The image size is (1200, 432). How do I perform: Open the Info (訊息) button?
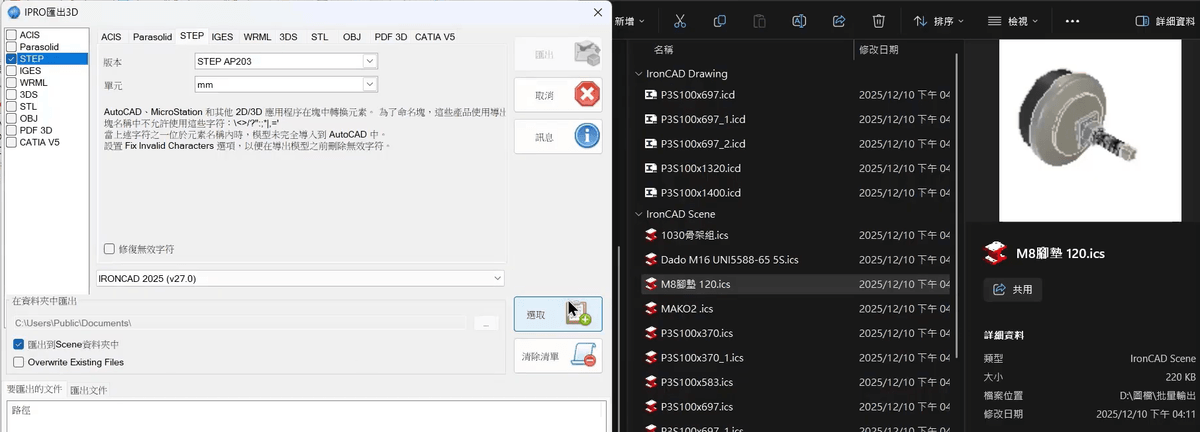[x=558, y=136]
